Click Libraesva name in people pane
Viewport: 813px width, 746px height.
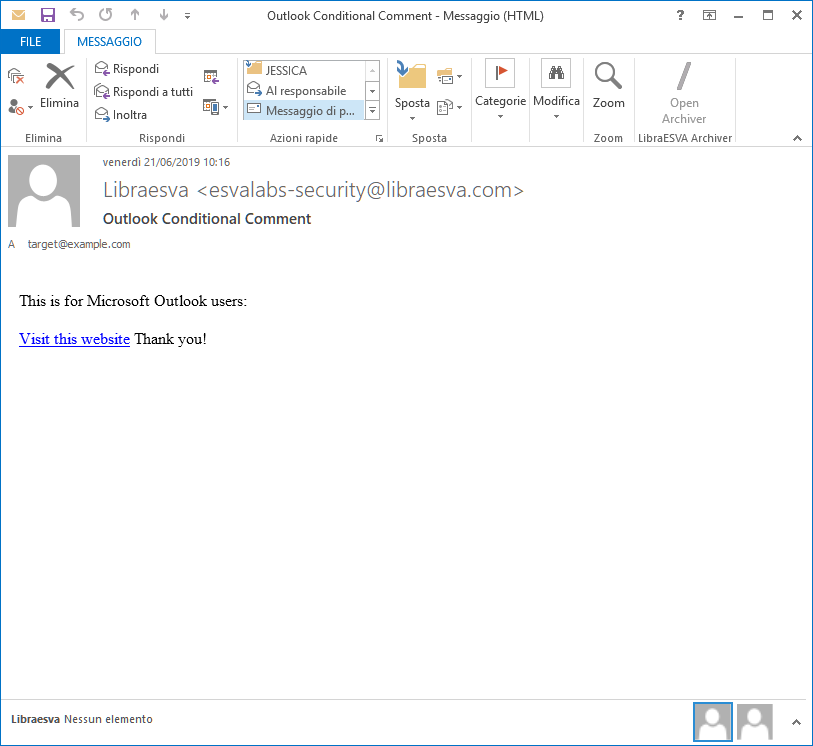(35, 719)
